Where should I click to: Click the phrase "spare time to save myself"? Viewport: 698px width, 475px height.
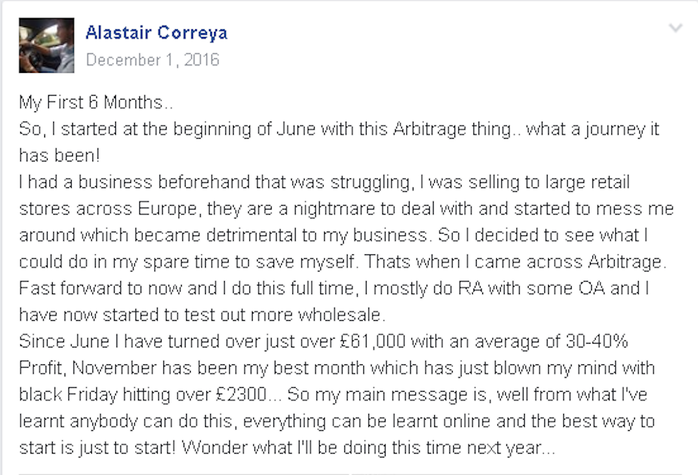249,262
